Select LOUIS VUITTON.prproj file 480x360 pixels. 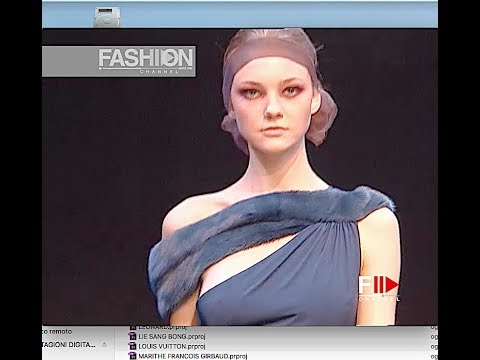pyautogui.click(x=172, y=346)
